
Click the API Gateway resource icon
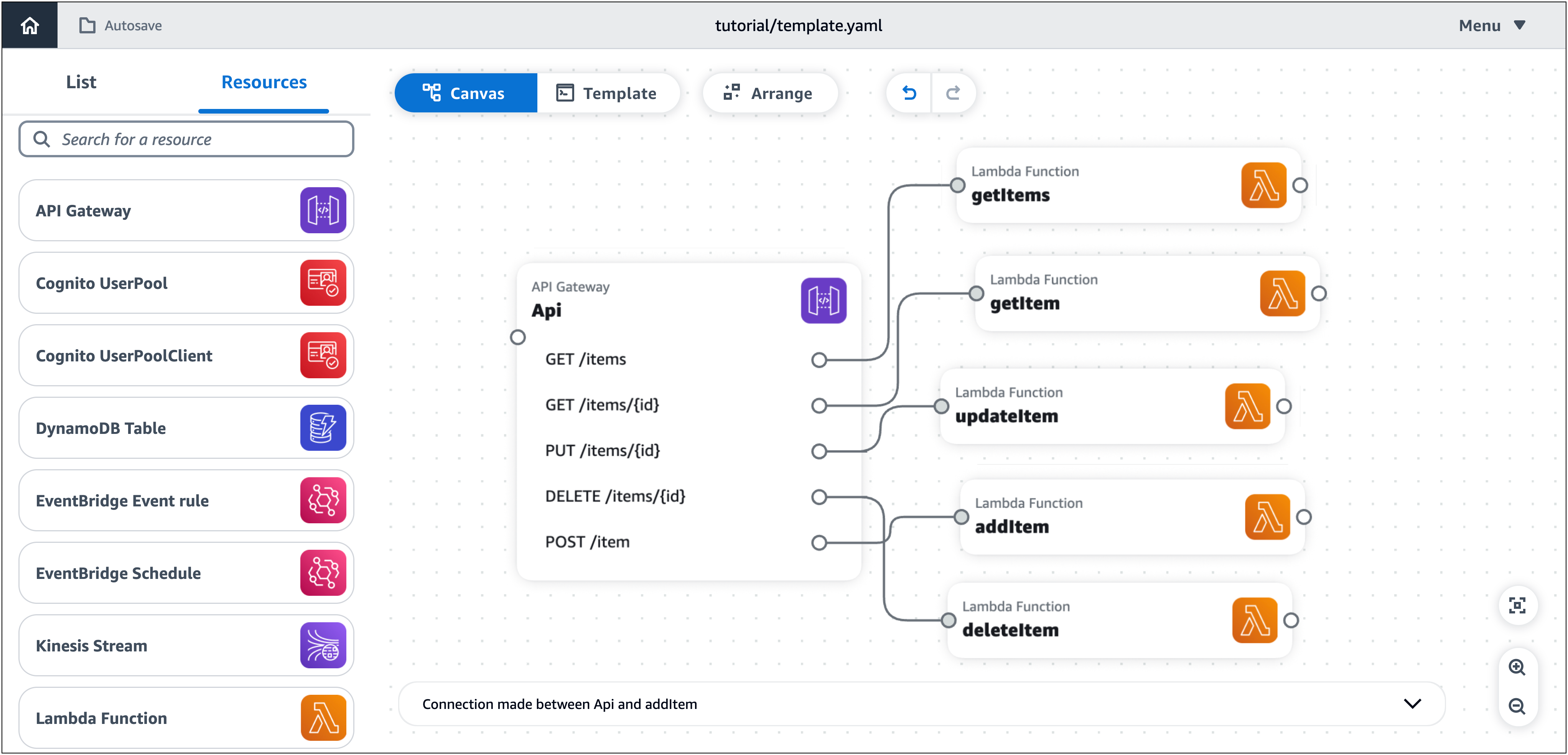pyautogui.click(x=323, y=210)
